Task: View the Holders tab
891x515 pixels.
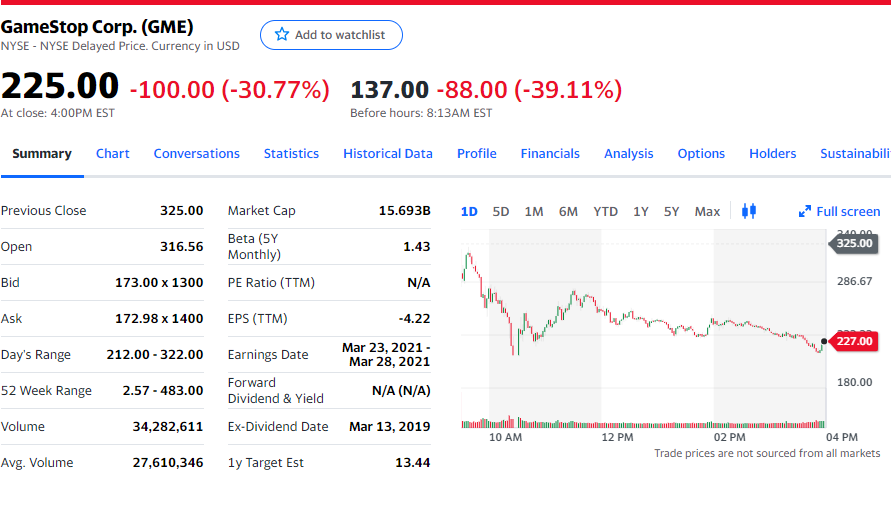Action: coord(772,153)
